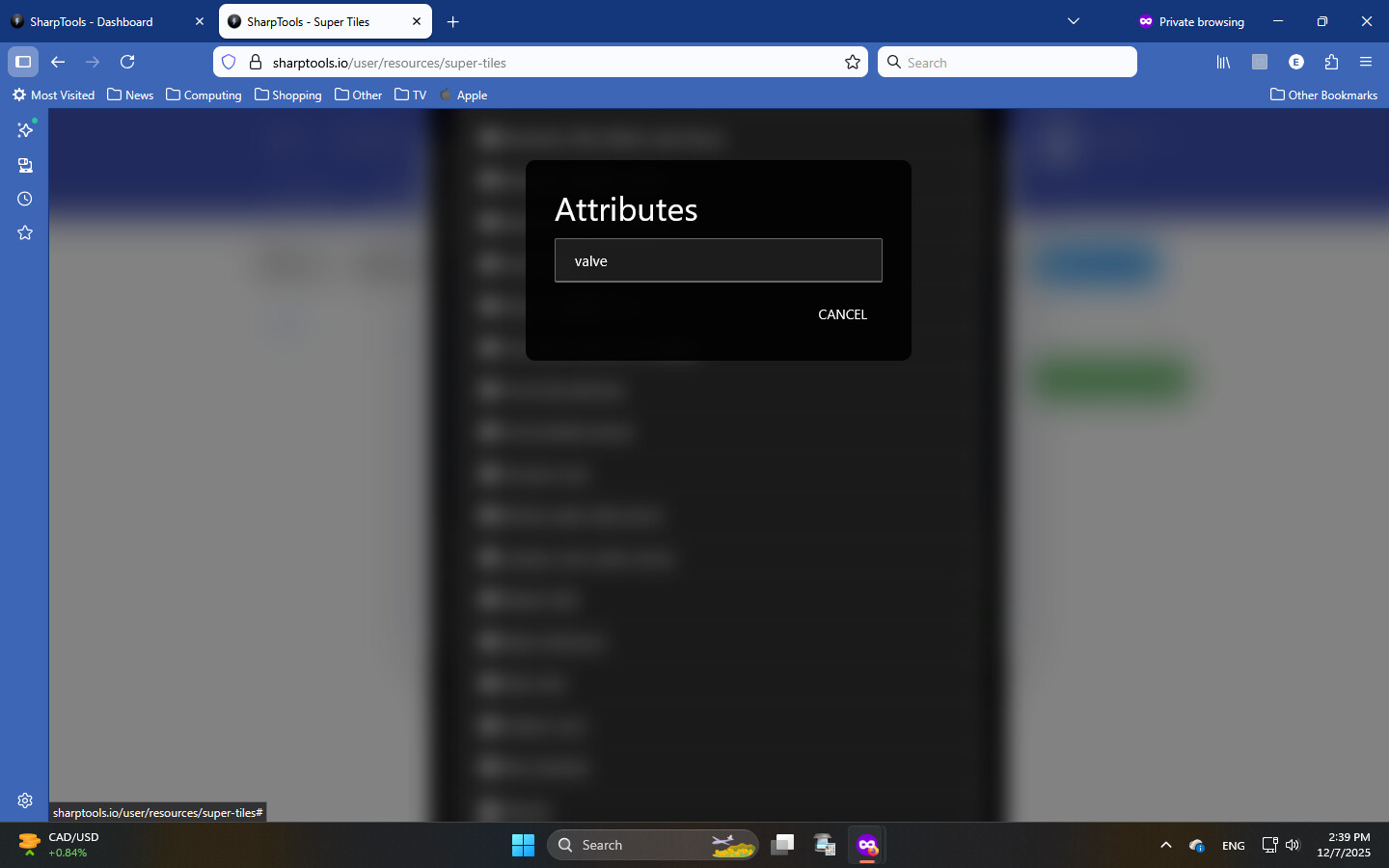1389x868 pixels.
Task: Select the valve attribute option
Action: (x=718, y=260)
